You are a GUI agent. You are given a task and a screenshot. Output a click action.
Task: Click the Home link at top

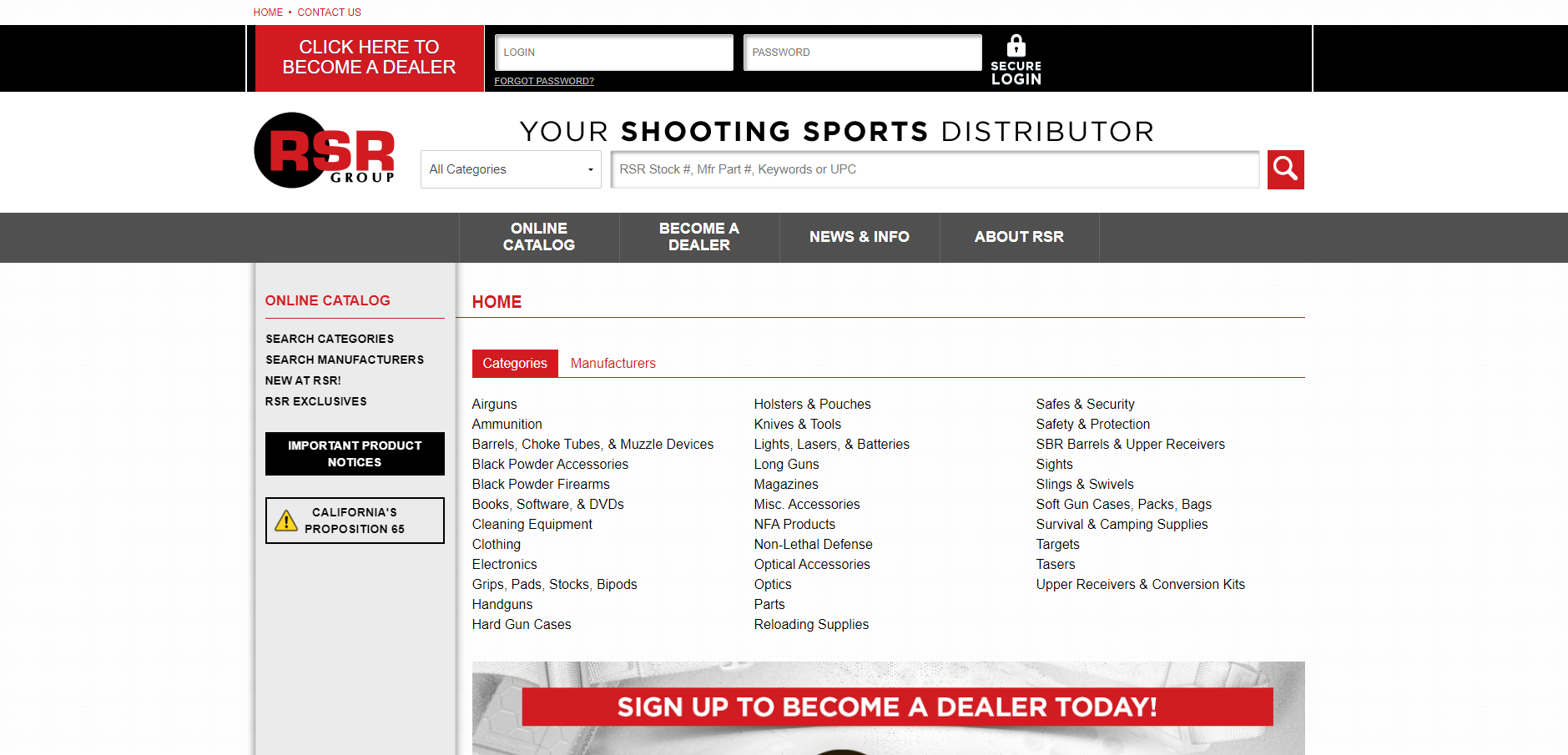pyautogui.click(x=268, y=13)
